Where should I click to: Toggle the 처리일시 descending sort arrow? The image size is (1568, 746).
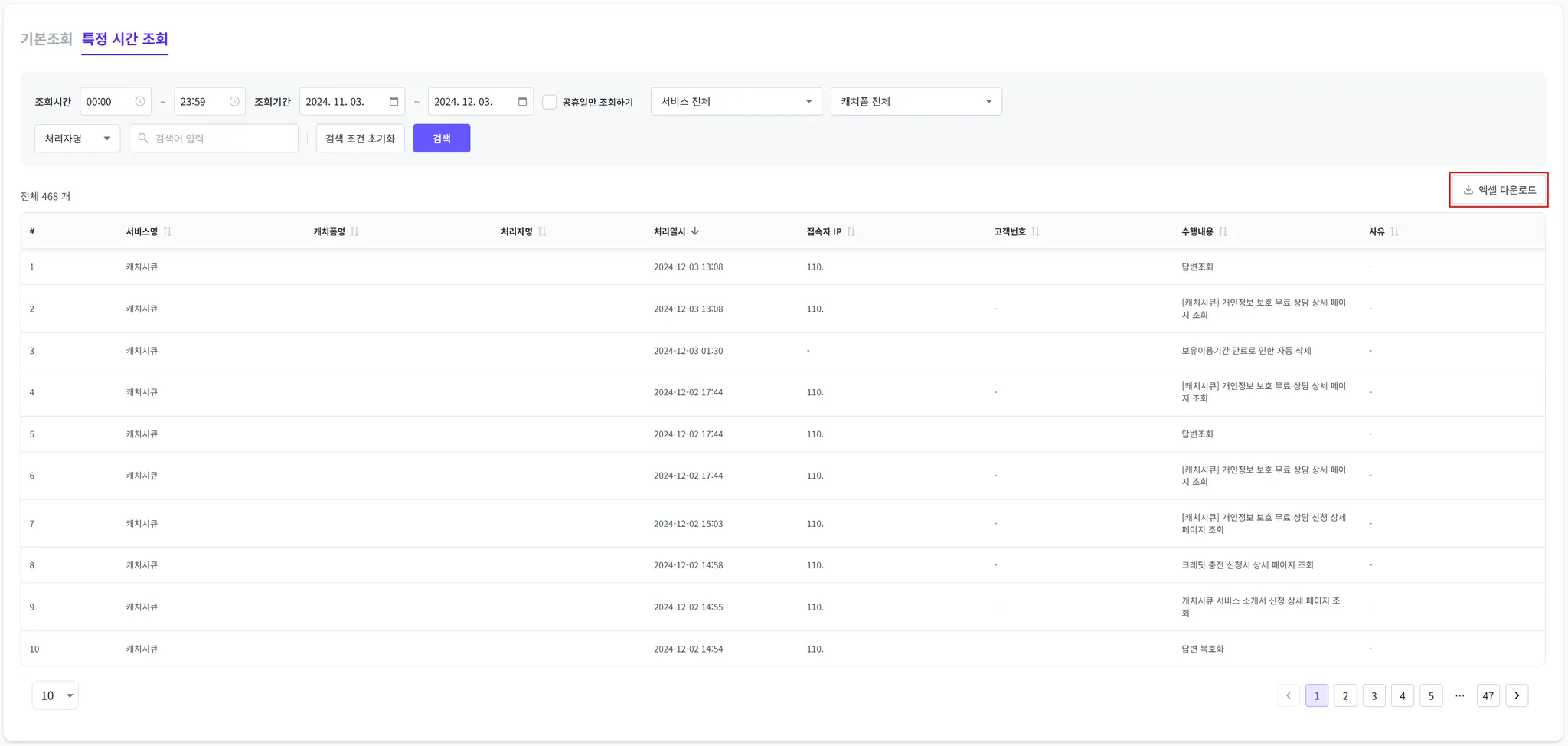click(x=695, y=231)
